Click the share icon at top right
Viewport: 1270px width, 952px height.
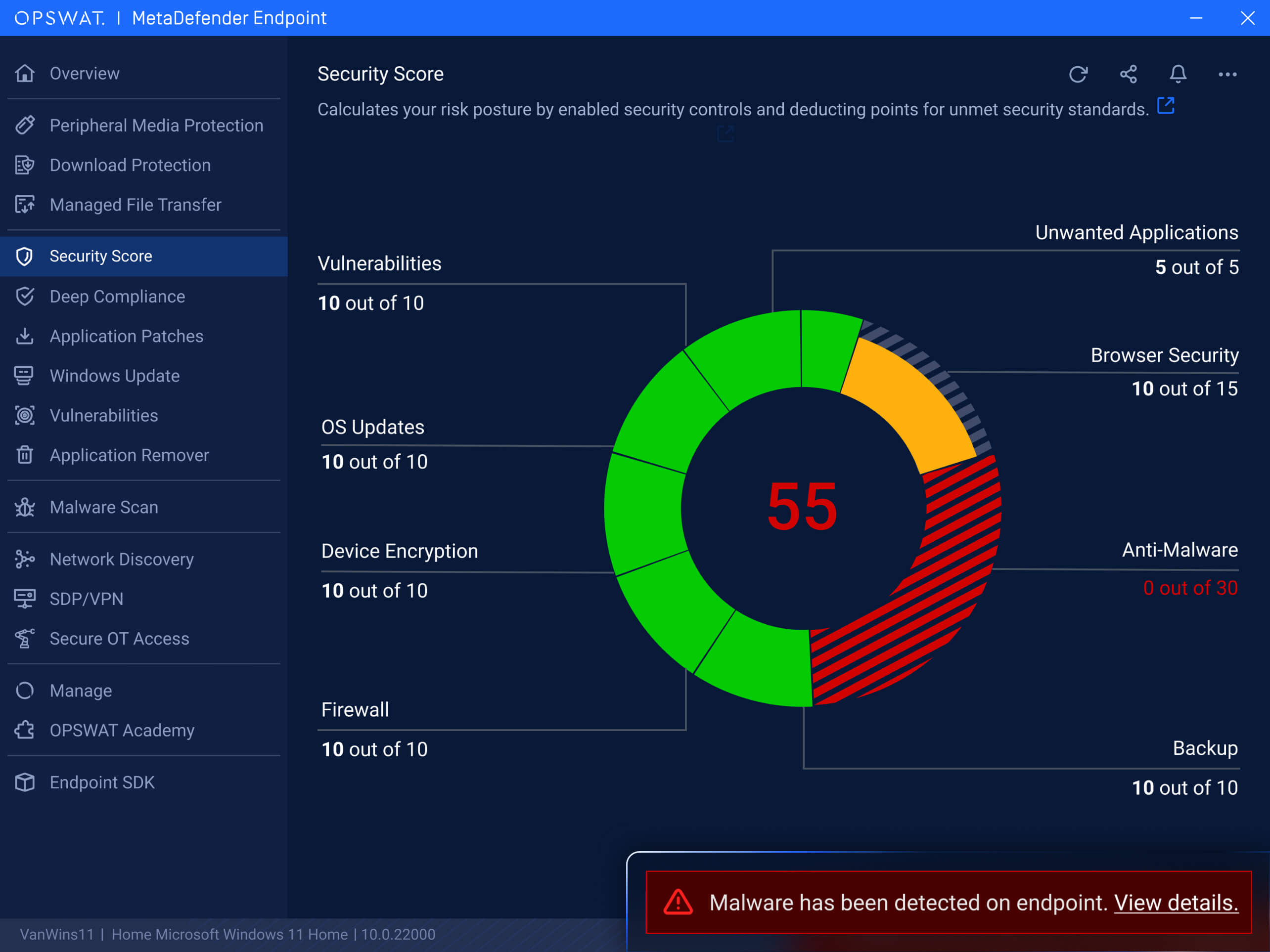click(1128, 74)
